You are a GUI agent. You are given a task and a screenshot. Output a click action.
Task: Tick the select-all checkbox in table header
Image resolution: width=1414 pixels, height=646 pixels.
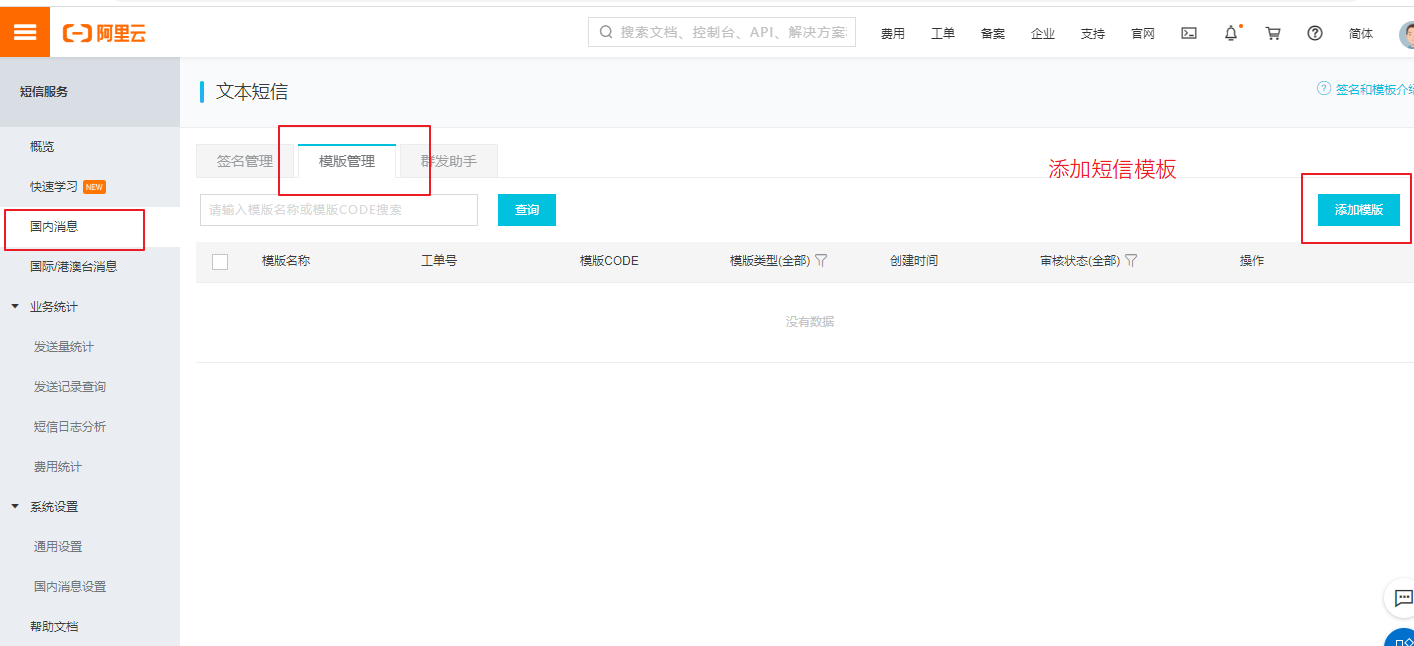220,261
